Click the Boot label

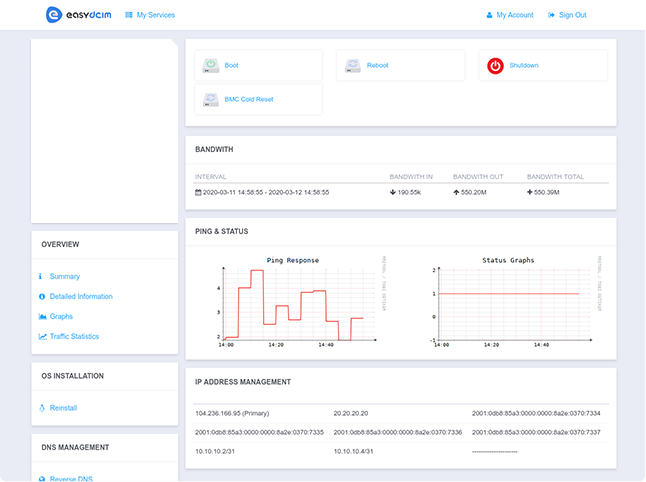coord(232,65)
